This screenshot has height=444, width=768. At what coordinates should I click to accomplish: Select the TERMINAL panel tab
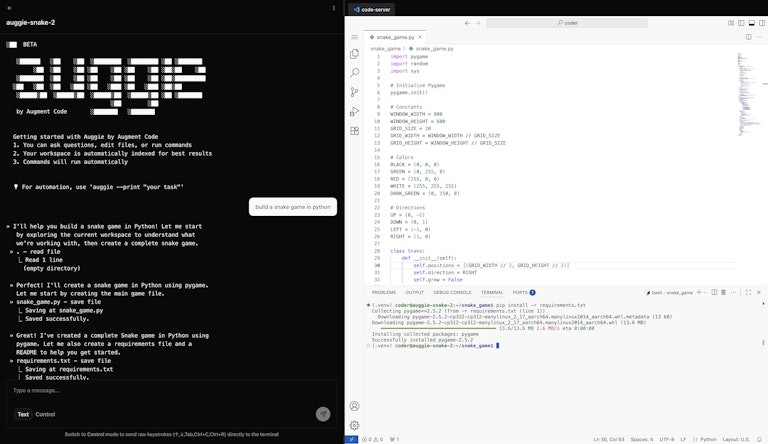[x=492, y=293]
